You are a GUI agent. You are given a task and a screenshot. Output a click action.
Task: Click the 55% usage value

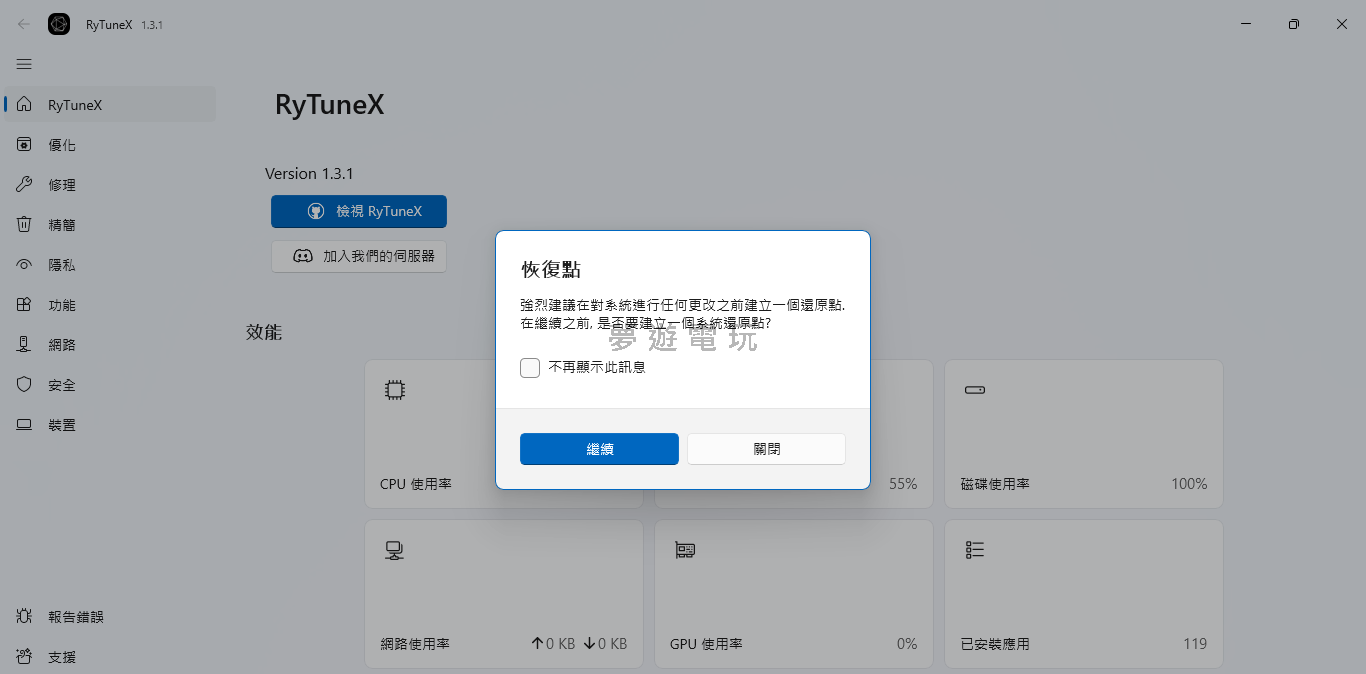coord(903,484)
